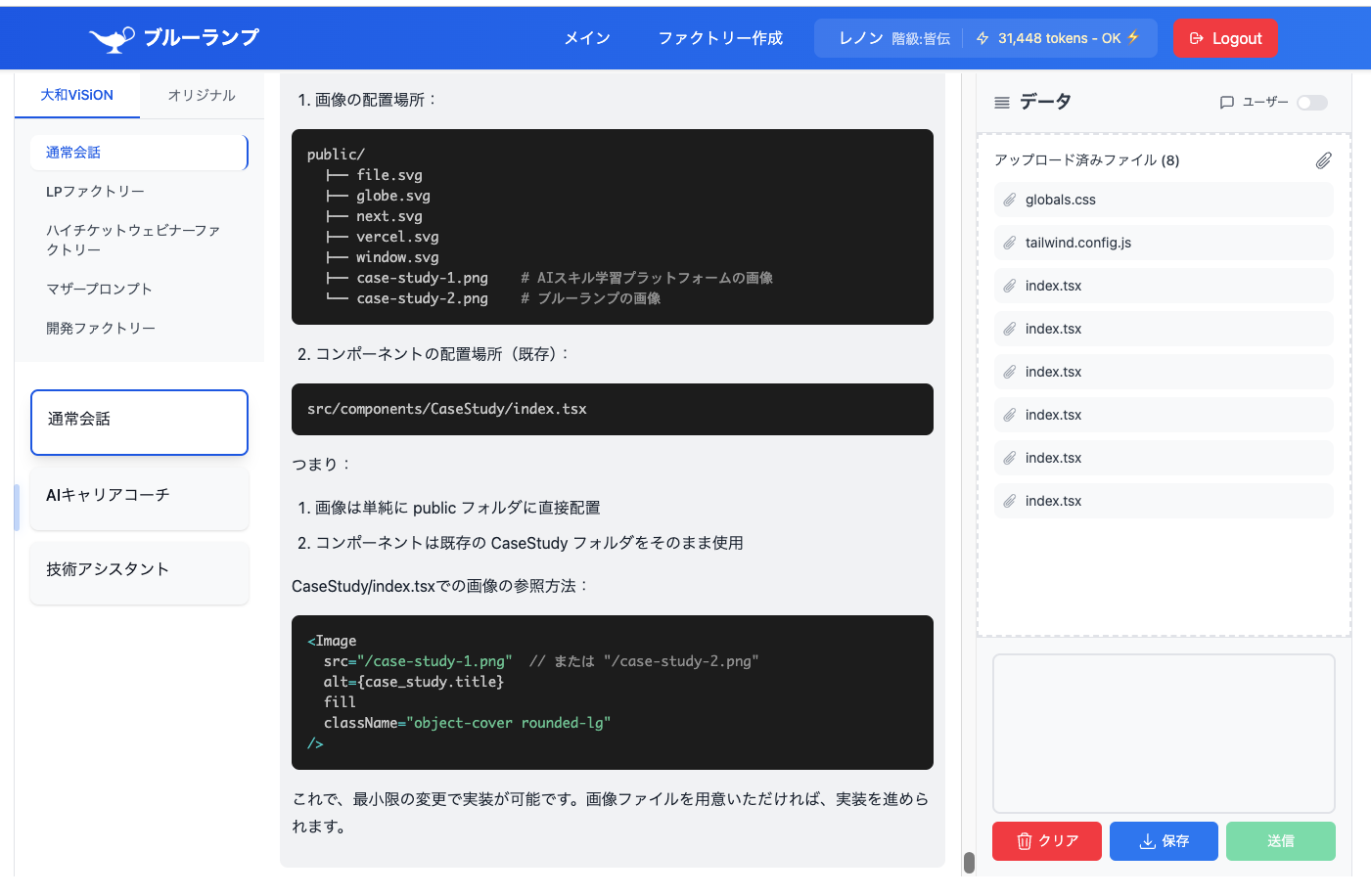Switch to the 大和ViSiON tab
Image resolution: width=1371 pixels, height=896 pixels.
[x=77, y=95]
